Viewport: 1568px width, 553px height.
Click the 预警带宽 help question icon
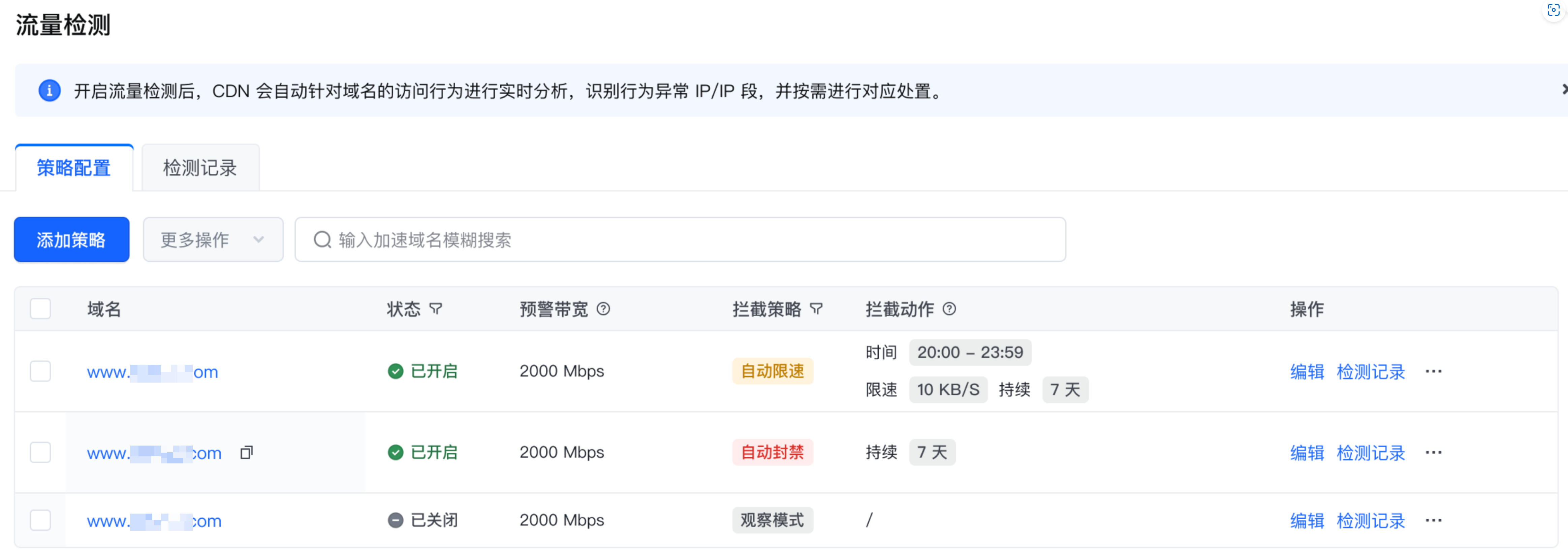[x=603, y=309]
